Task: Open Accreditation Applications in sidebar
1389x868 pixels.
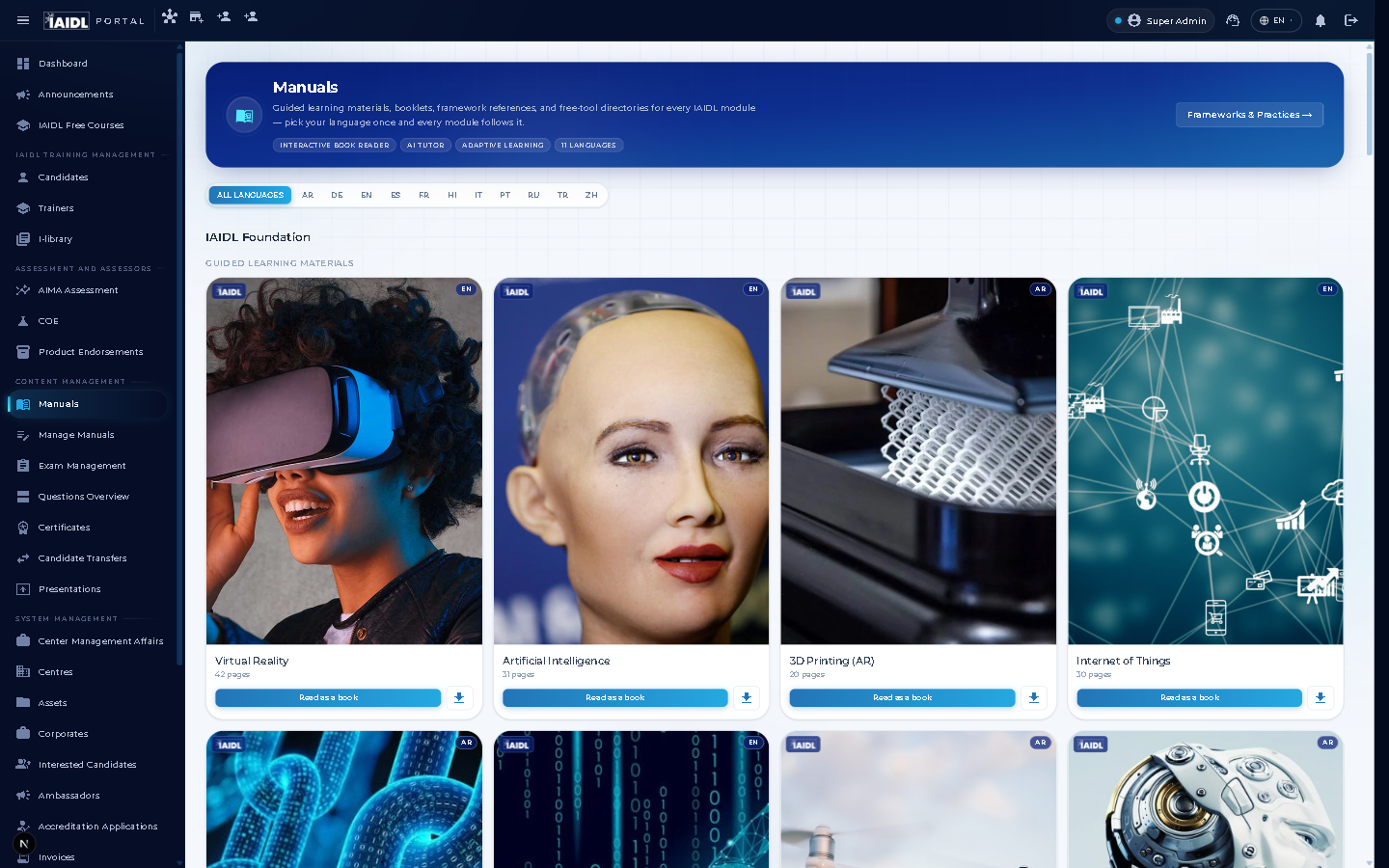Action: coord(87,827)
